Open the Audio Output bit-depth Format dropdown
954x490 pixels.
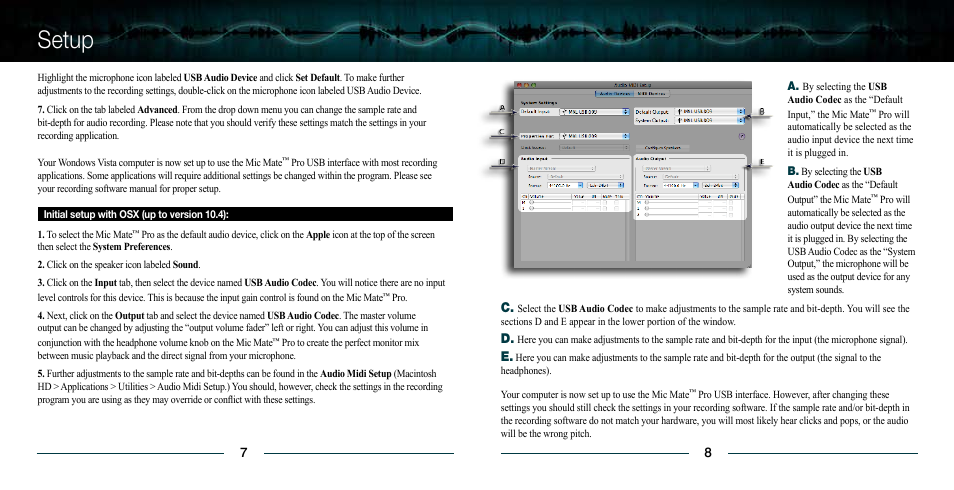(x=720, y=185)
